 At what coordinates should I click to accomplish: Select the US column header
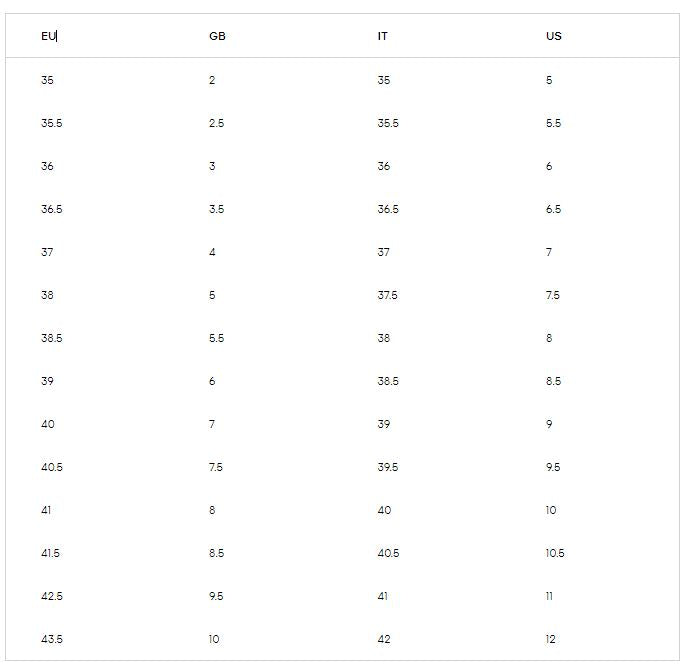pos(554,36)
